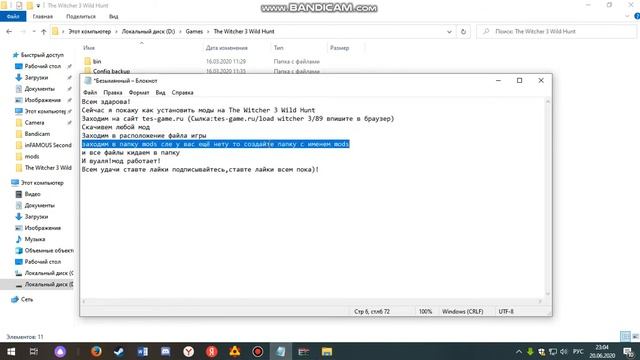Open chevron after Этот компьютер breadcrumb

tap(116, 31)
